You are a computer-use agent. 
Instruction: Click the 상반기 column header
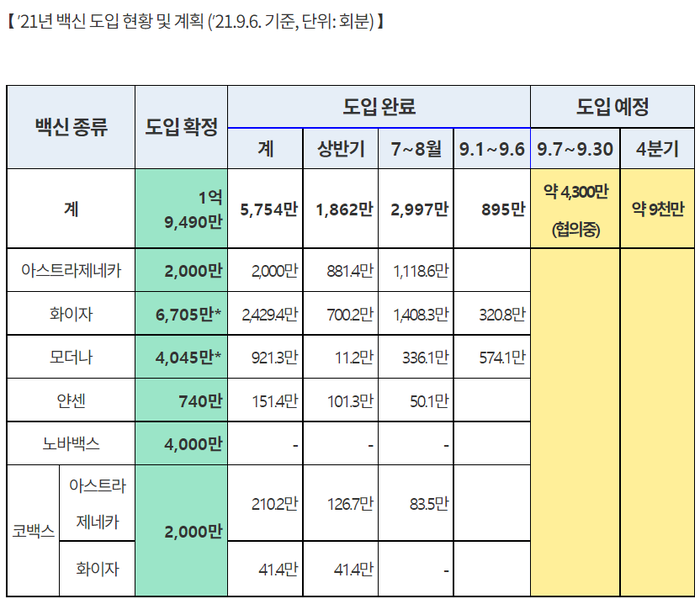click(340, 149)
